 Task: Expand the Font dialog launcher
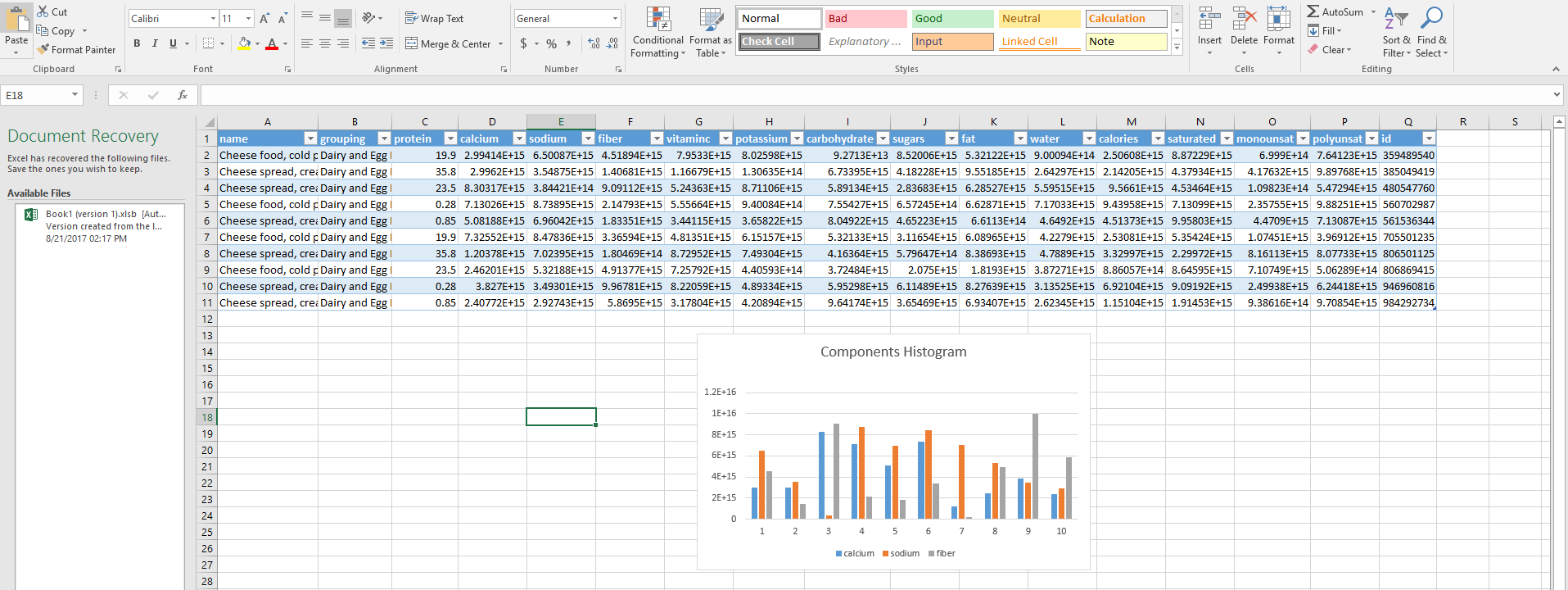(x=287, y=70)
